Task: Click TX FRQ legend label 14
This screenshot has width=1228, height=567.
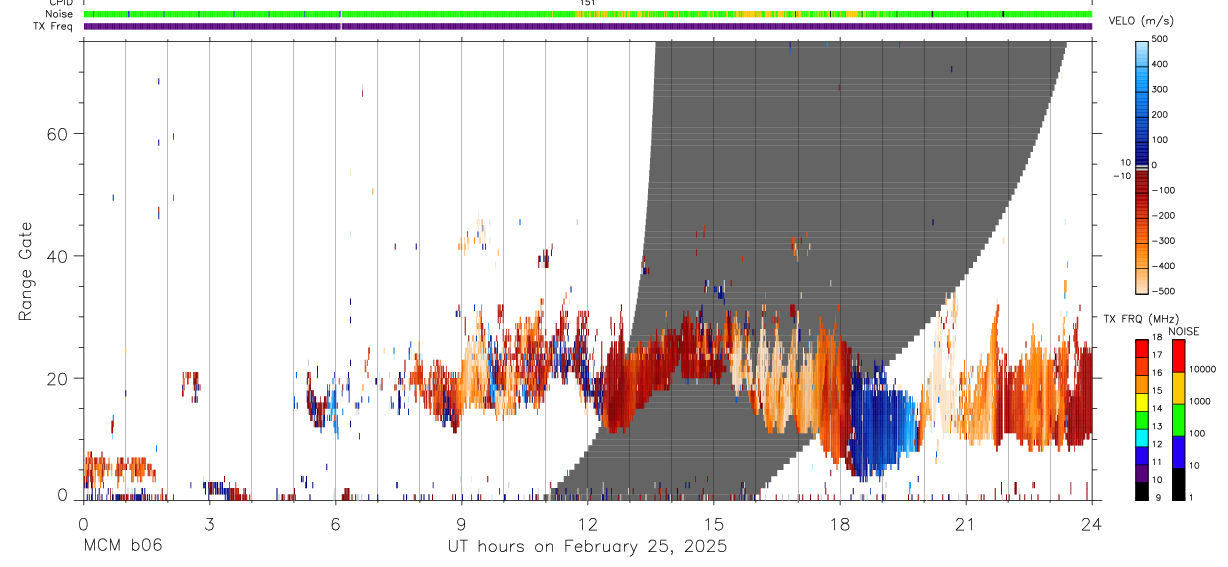Action: pyautogui.click(x=1157, y=408)
